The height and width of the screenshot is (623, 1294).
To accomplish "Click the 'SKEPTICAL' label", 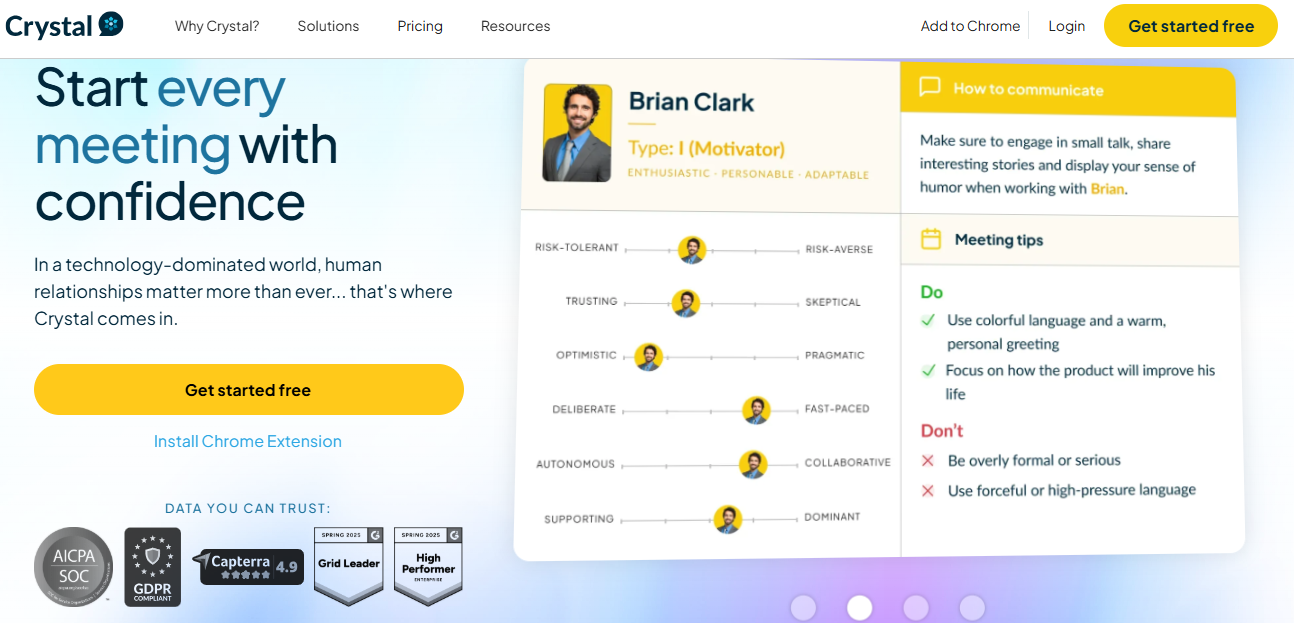I will click(x=833, y=302).
